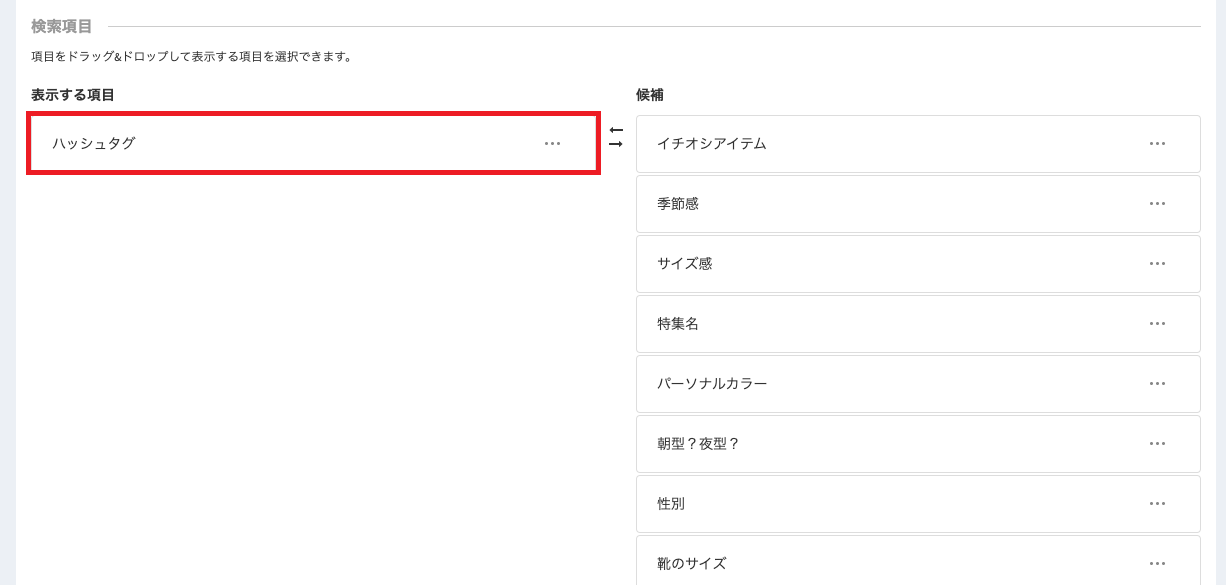Click the 季節感 more options icon
The height and width of the screenshot is (585, 1226).
(x=1157, y=203)
